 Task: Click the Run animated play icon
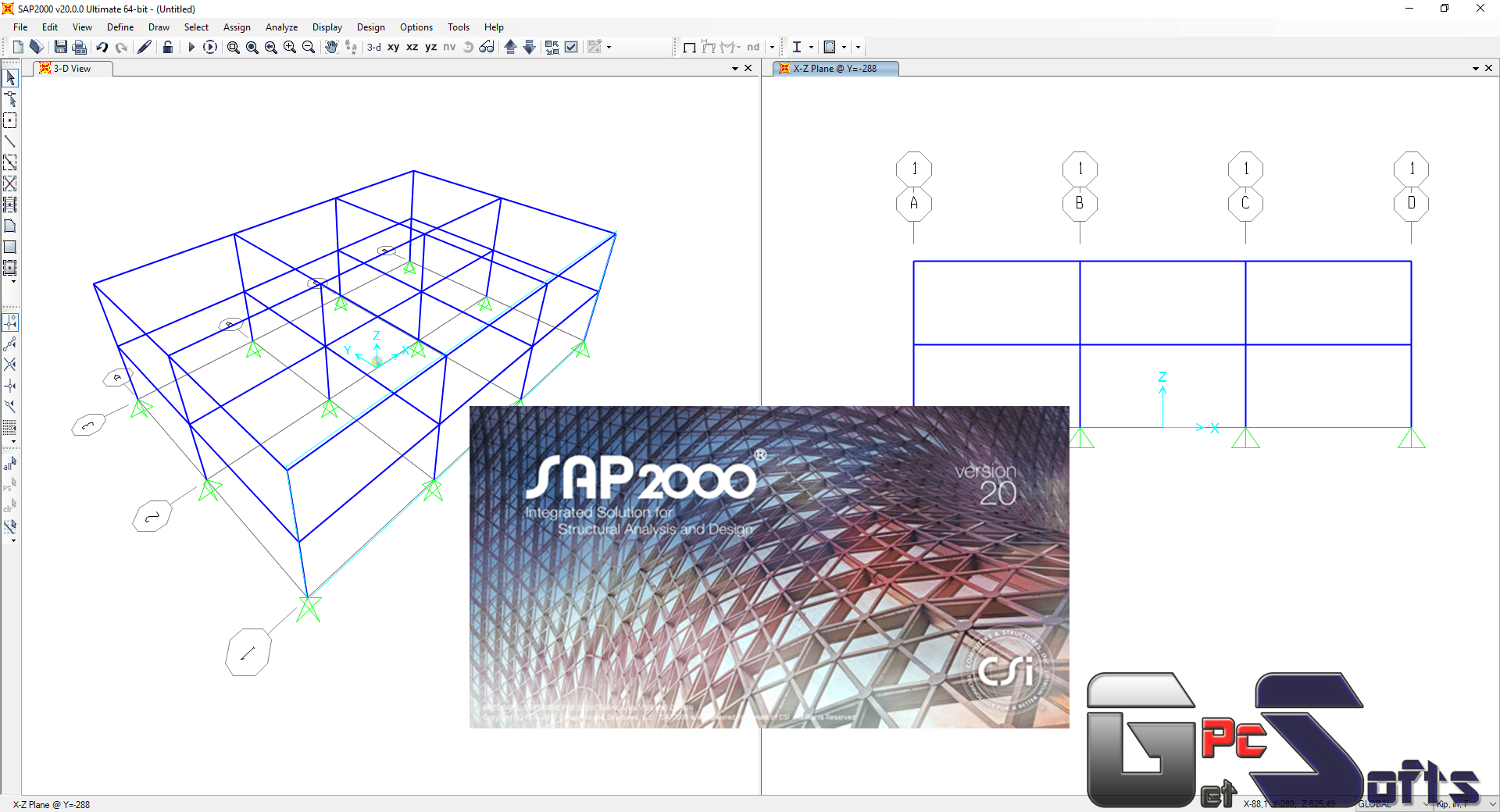210,47
